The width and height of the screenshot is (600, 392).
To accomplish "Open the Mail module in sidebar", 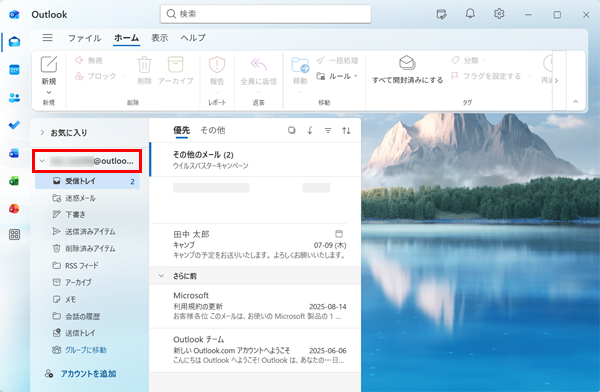I will [15, 41].
